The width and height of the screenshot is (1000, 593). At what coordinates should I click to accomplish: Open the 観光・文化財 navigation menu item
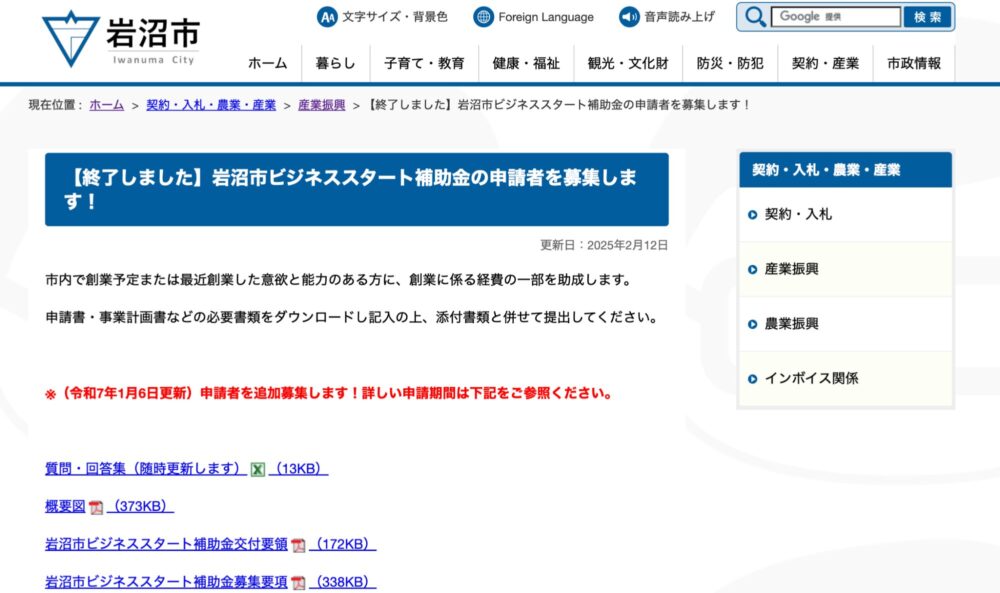[x=628, y=63]
